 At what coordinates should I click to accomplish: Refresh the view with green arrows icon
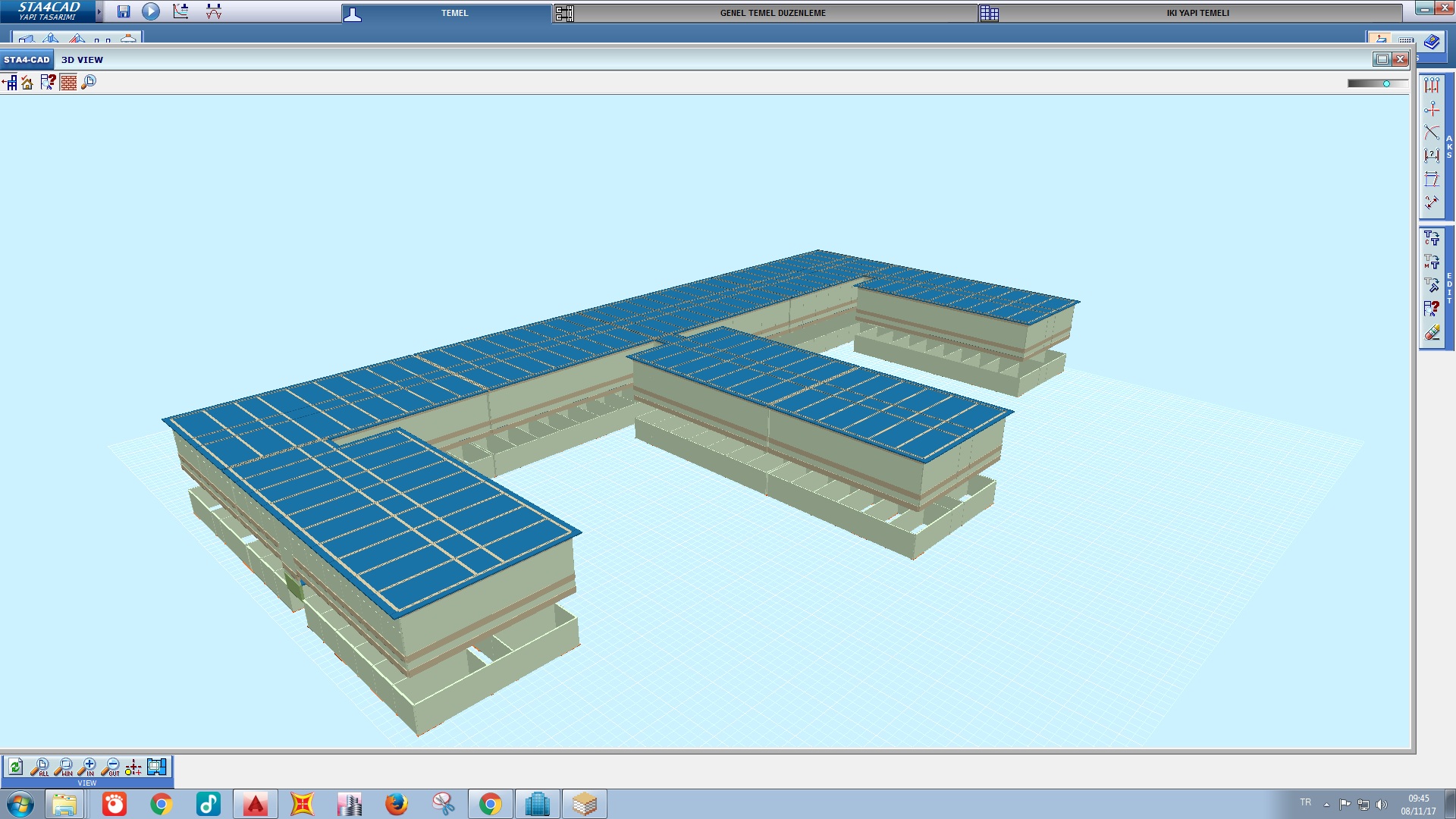[x=16, y=767]
